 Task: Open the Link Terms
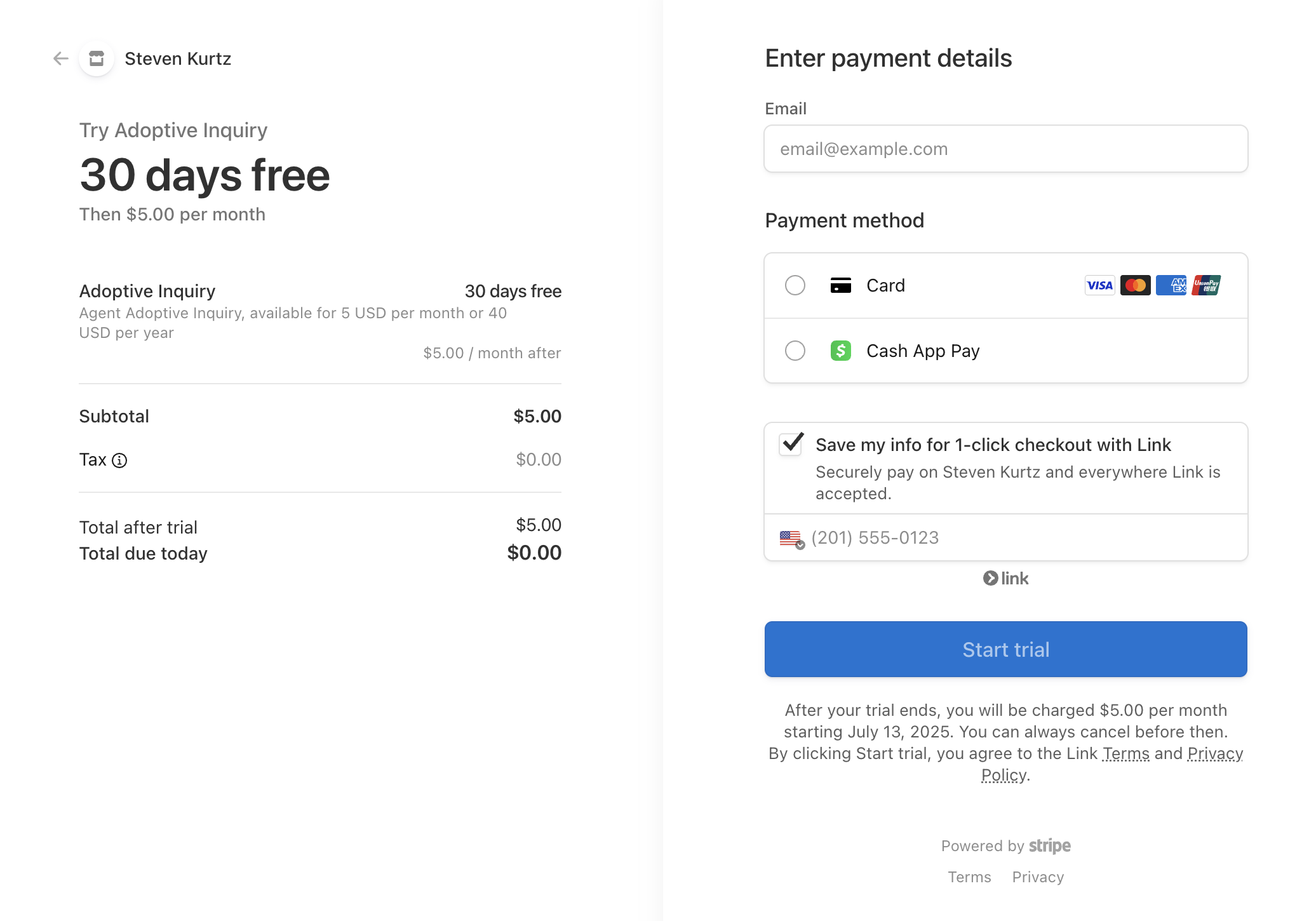coord(1125,753)
